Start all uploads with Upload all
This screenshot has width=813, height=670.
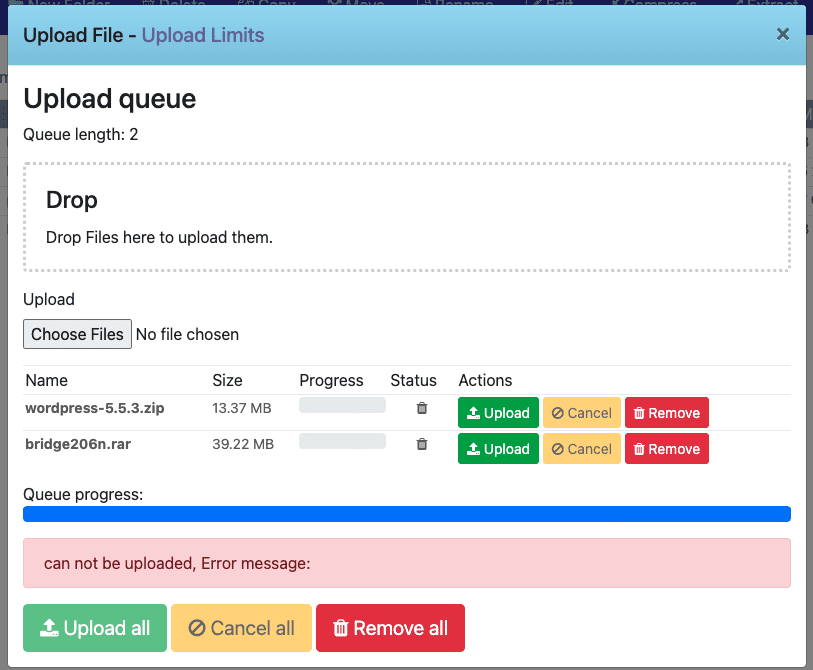tap(95, 628)
